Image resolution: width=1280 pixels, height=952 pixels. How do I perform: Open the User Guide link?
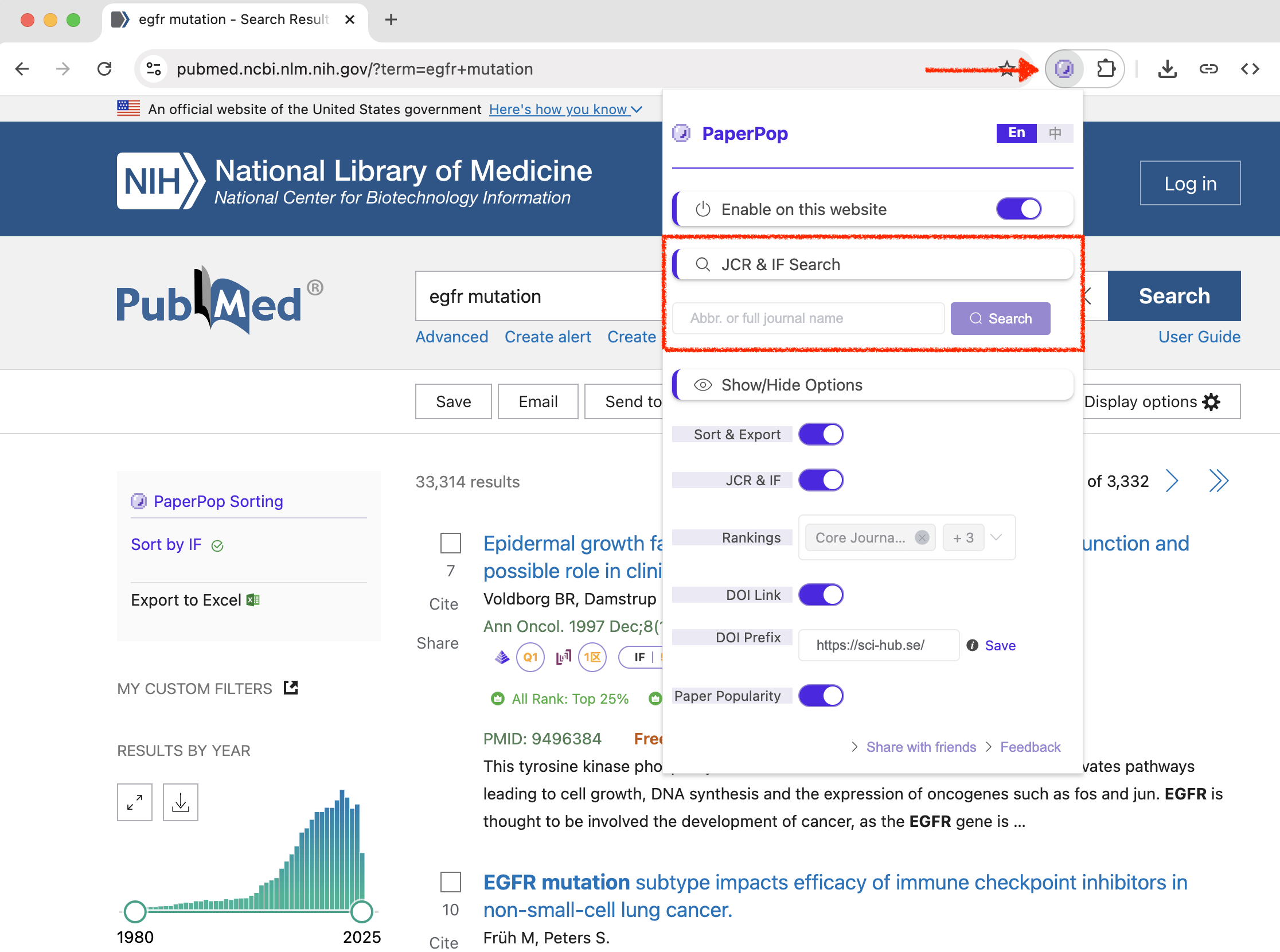1199,337
